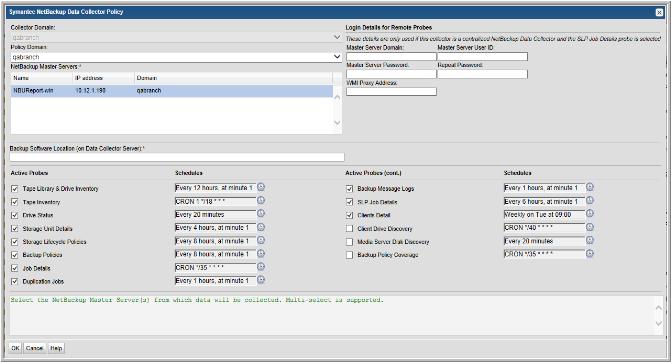Click master servers list scroll down arrow

pyautogui.click(x=337, y=123)
